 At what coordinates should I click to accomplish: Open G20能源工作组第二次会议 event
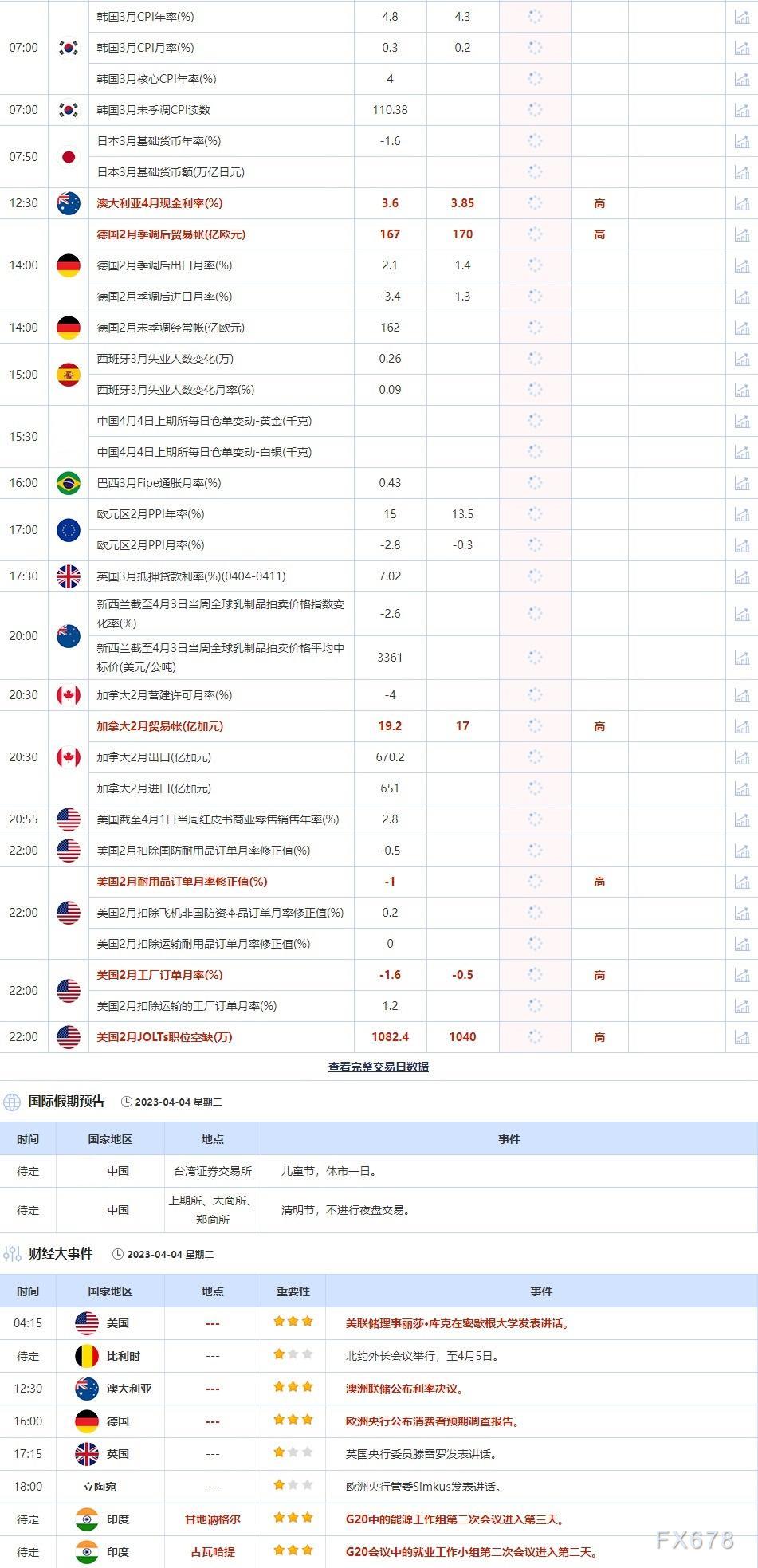click(455, 1519)
